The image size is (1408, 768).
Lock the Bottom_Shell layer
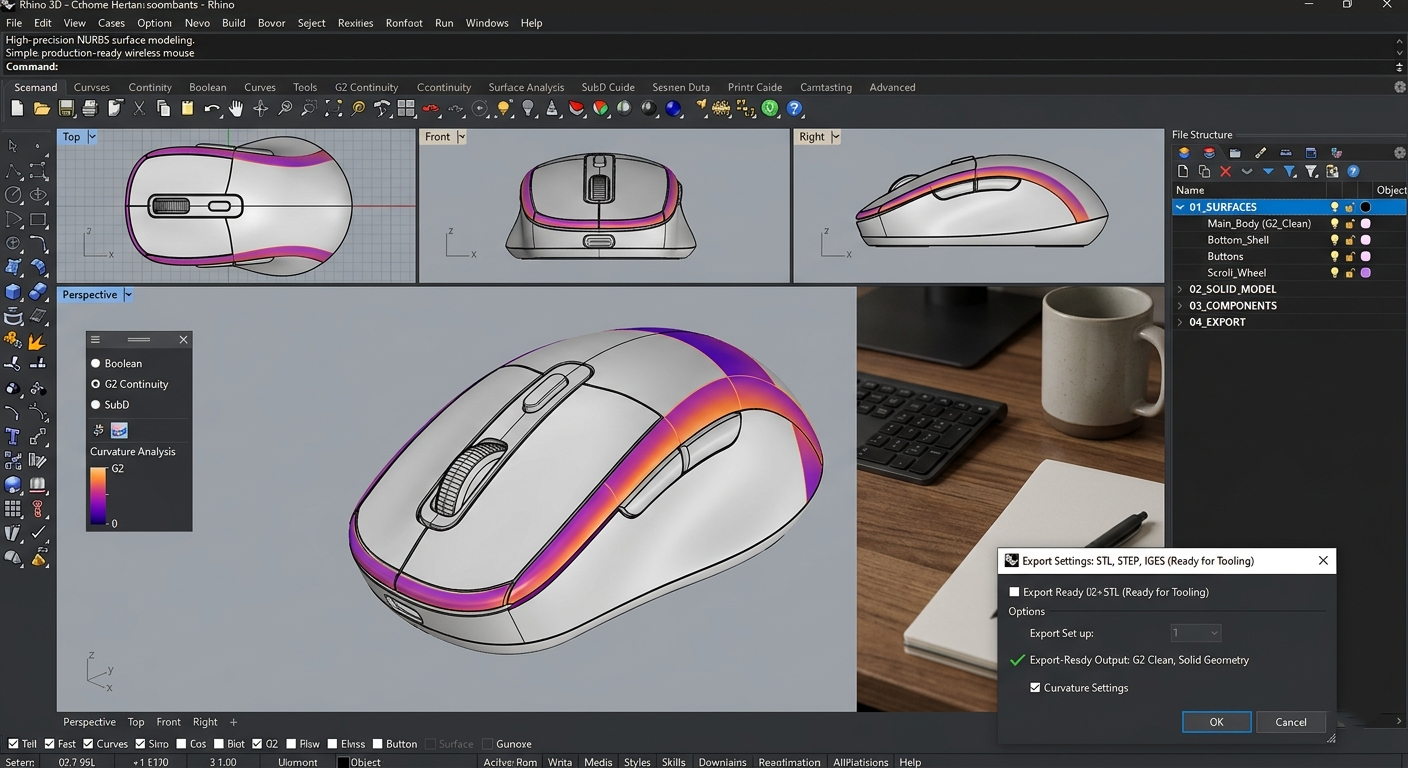tap(1349, 239)
